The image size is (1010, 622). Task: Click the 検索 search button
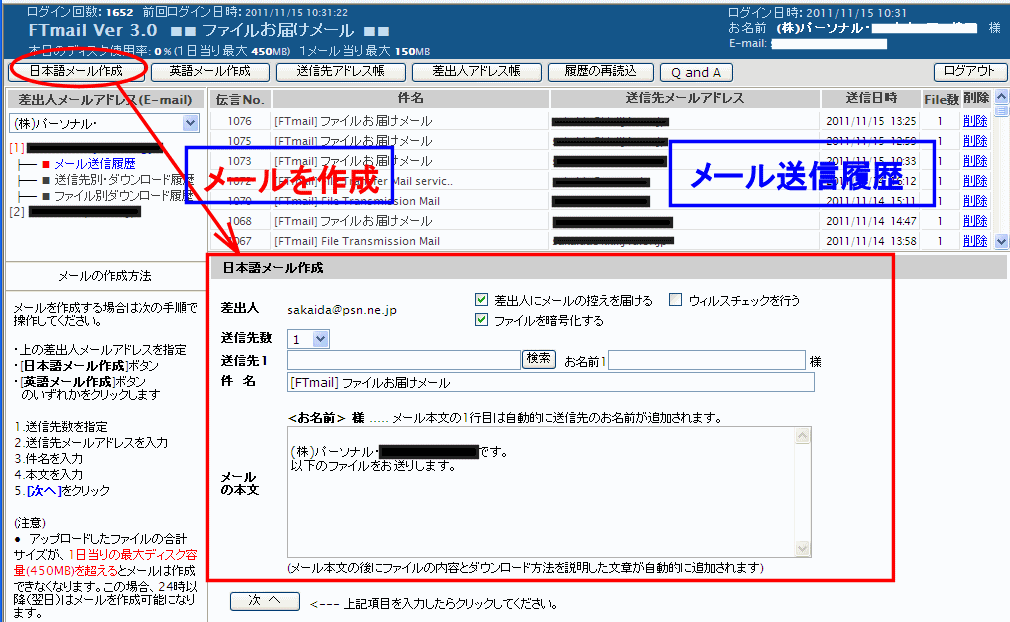[539, 359]
